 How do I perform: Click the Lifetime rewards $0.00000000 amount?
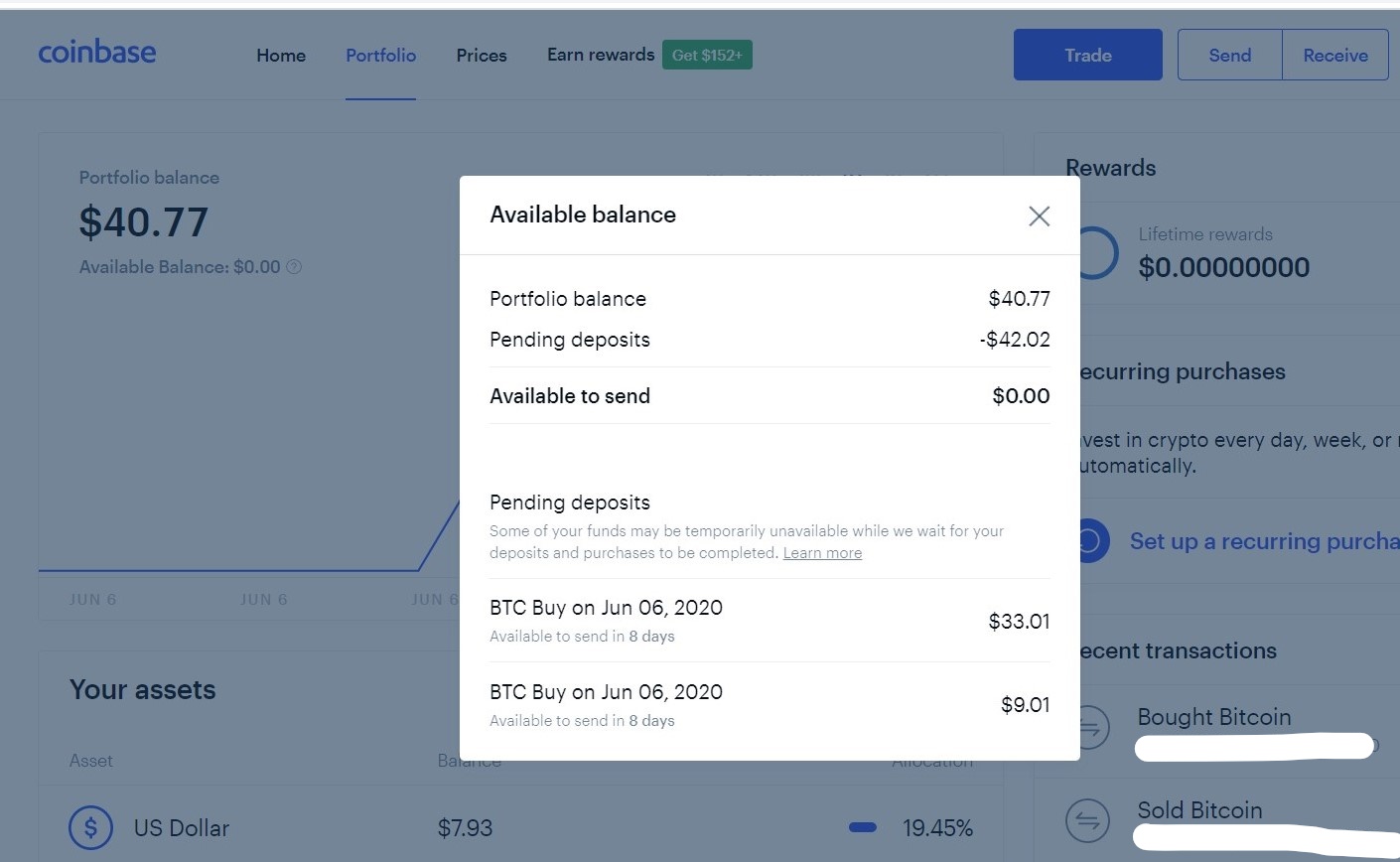[x=1223, y=267]
